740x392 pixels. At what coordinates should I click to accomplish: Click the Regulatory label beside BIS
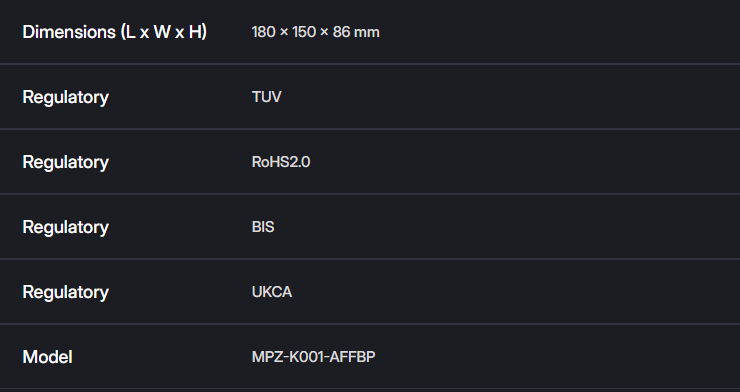coord(66,228)
